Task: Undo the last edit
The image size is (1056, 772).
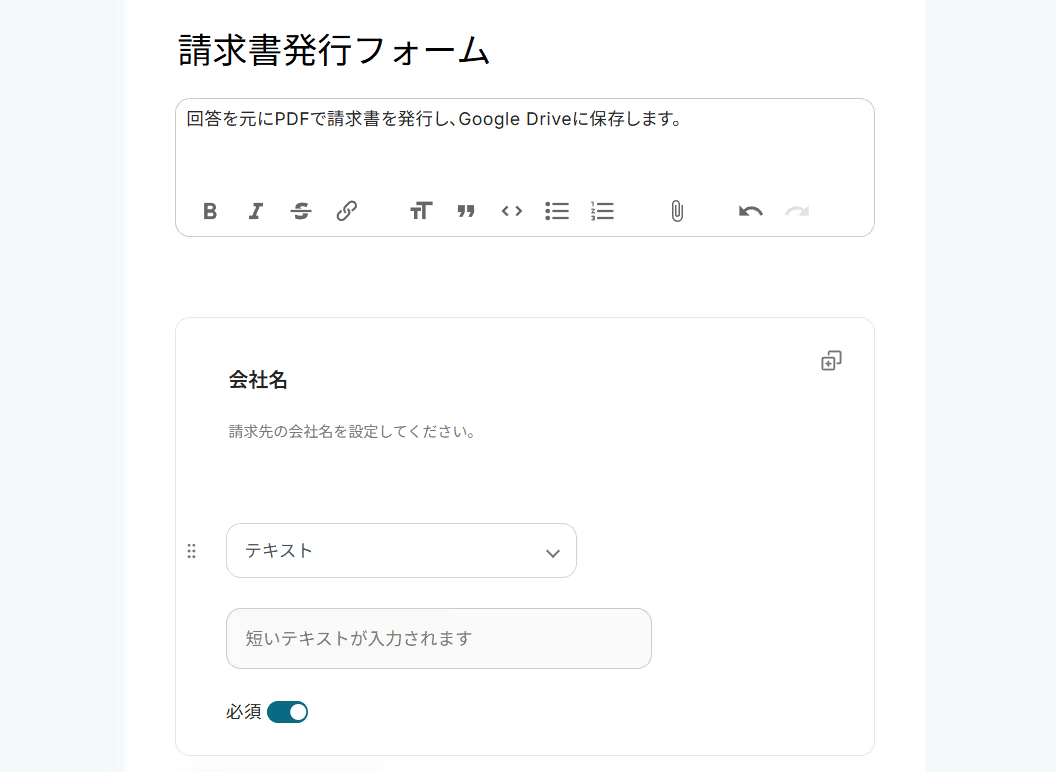Action: coord(751,211)
